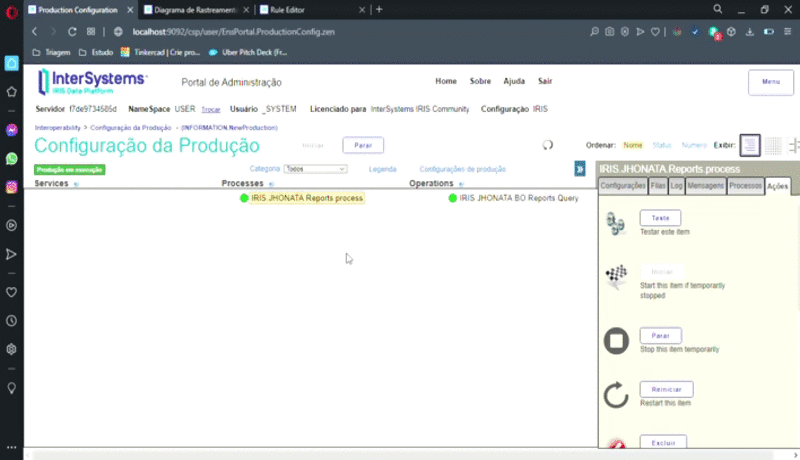Click the Test gears icon
Viewport: 800px width, 460px height.
tap(616, 224)
